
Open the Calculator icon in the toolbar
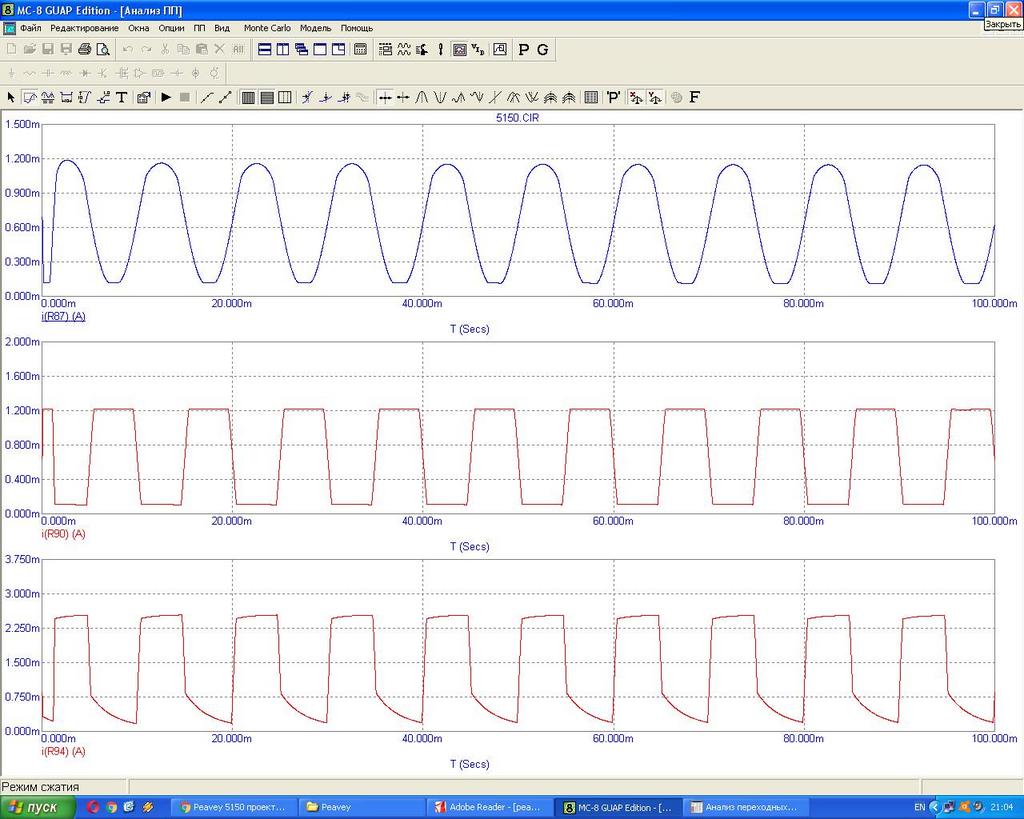[360, 49]
